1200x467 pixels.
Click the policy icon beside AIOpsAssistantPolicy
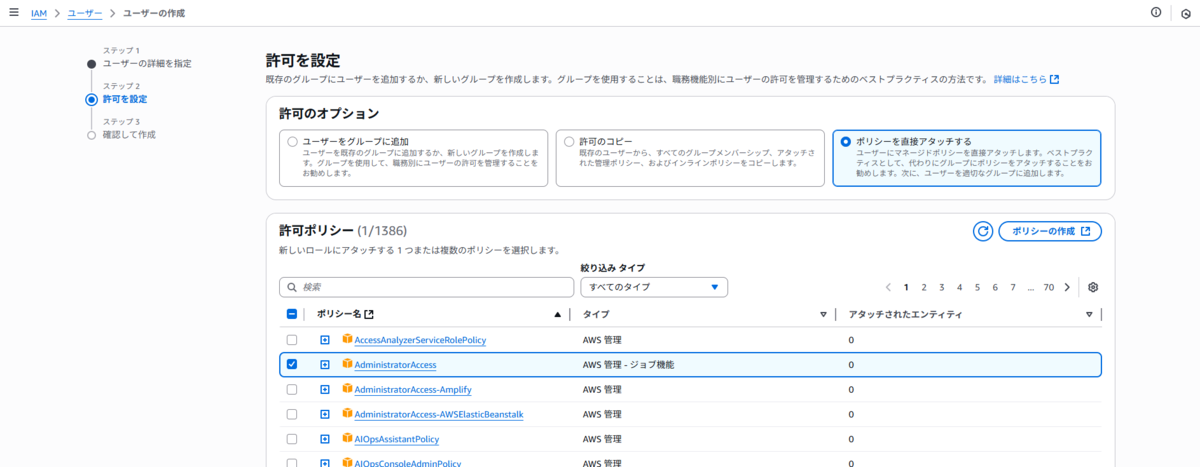pyautogui.click(x=348, y=438)
